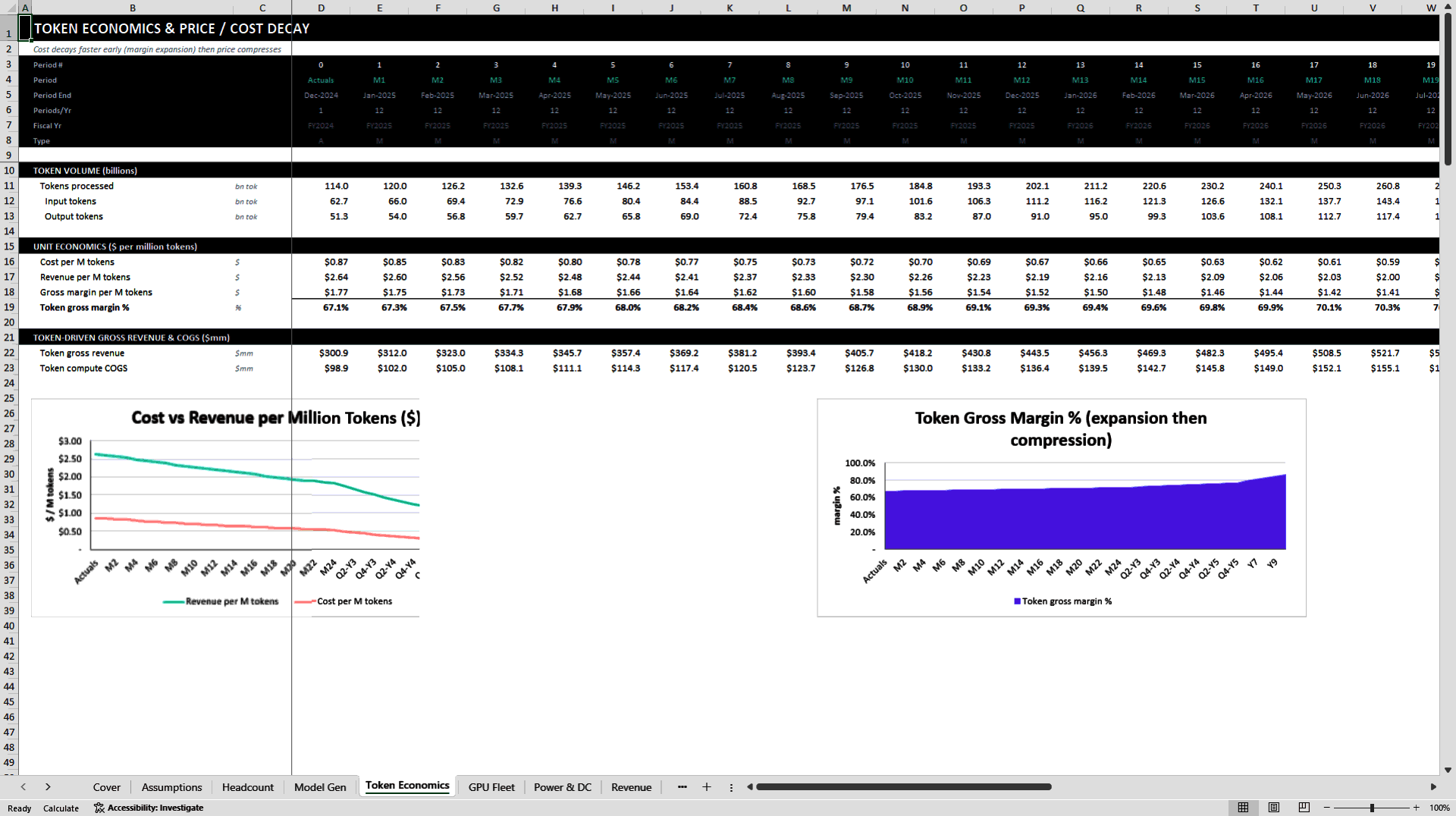
Task: Click the TOKEN VOLUME (billions) section header
Action: click(85, 171)
